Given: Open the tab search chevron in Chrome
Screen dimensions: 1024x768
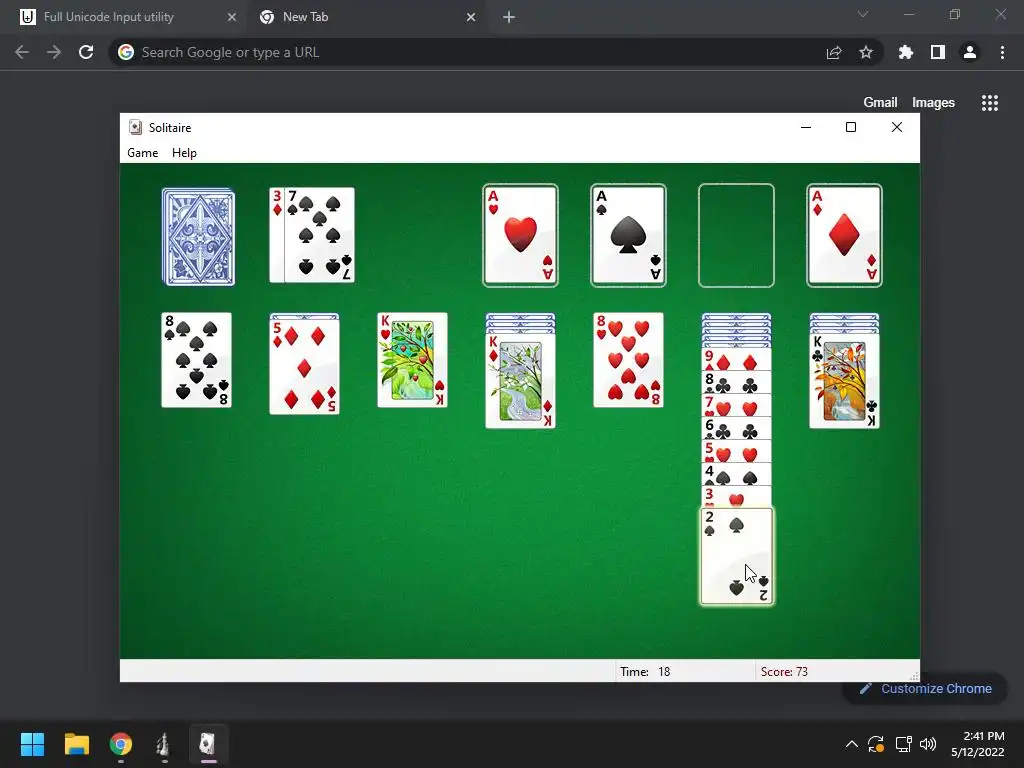Looking at the screenshot, I should [x=863, y=14].
